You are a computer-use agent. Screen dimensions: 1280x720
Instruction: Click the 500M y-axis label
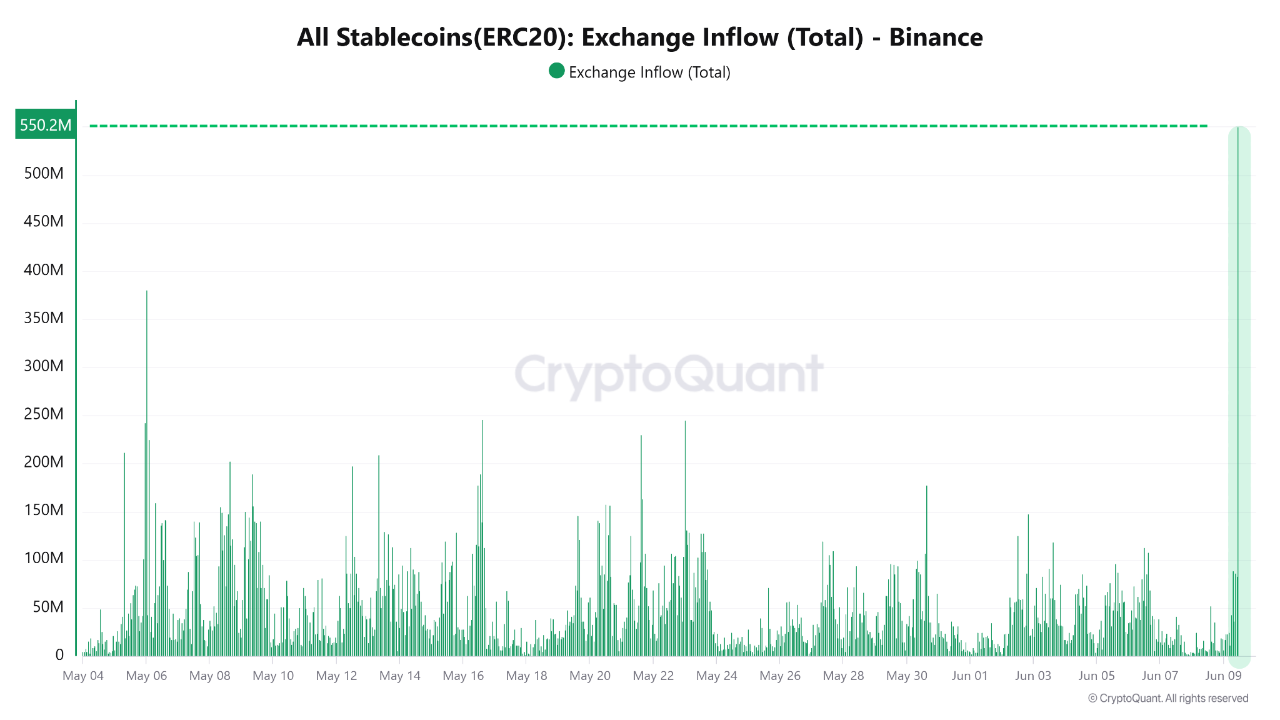click(43, 175)
